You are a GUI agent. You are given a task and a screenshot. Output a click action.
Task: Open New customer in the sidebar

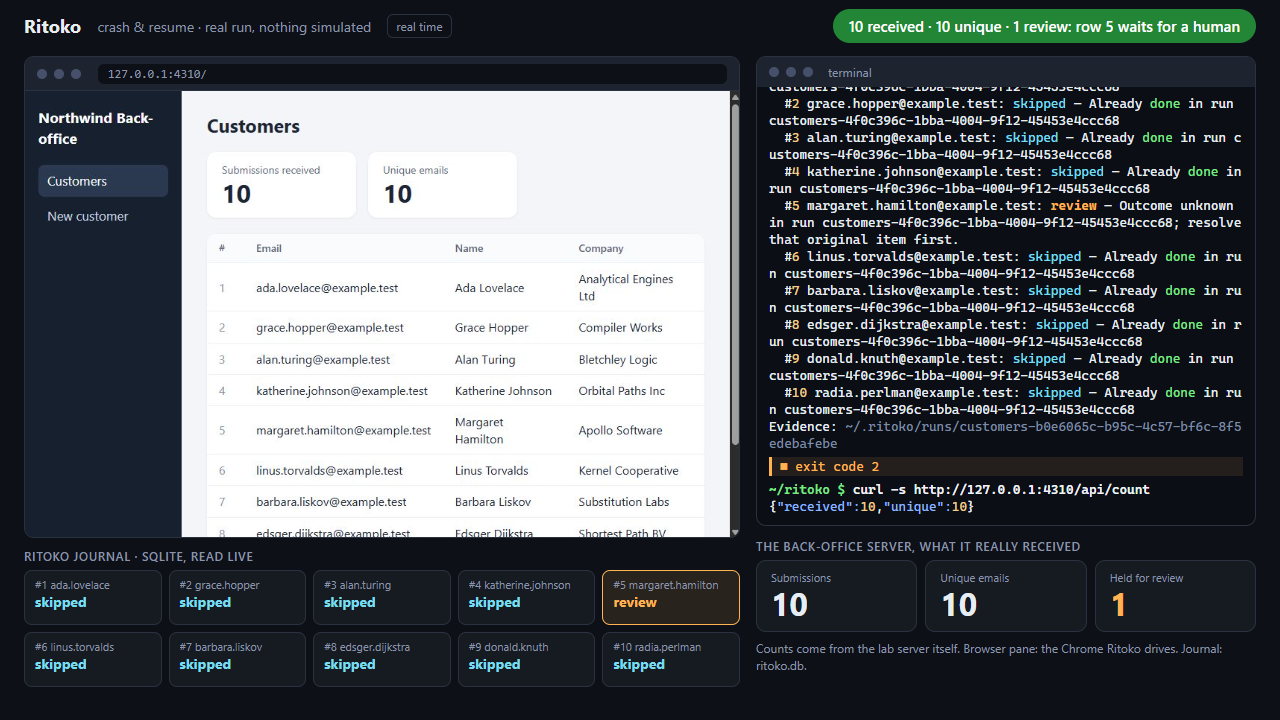pos(103,216)
